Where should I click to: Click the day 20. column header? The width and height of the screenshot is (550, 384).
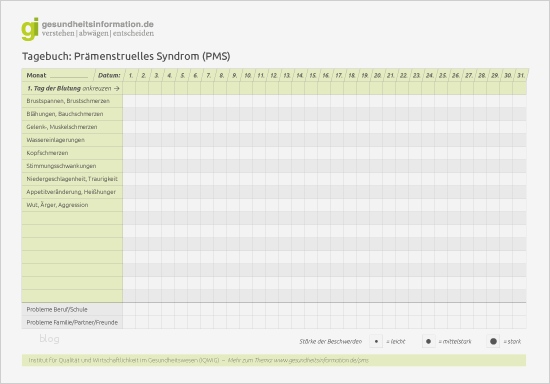point(377,75)
